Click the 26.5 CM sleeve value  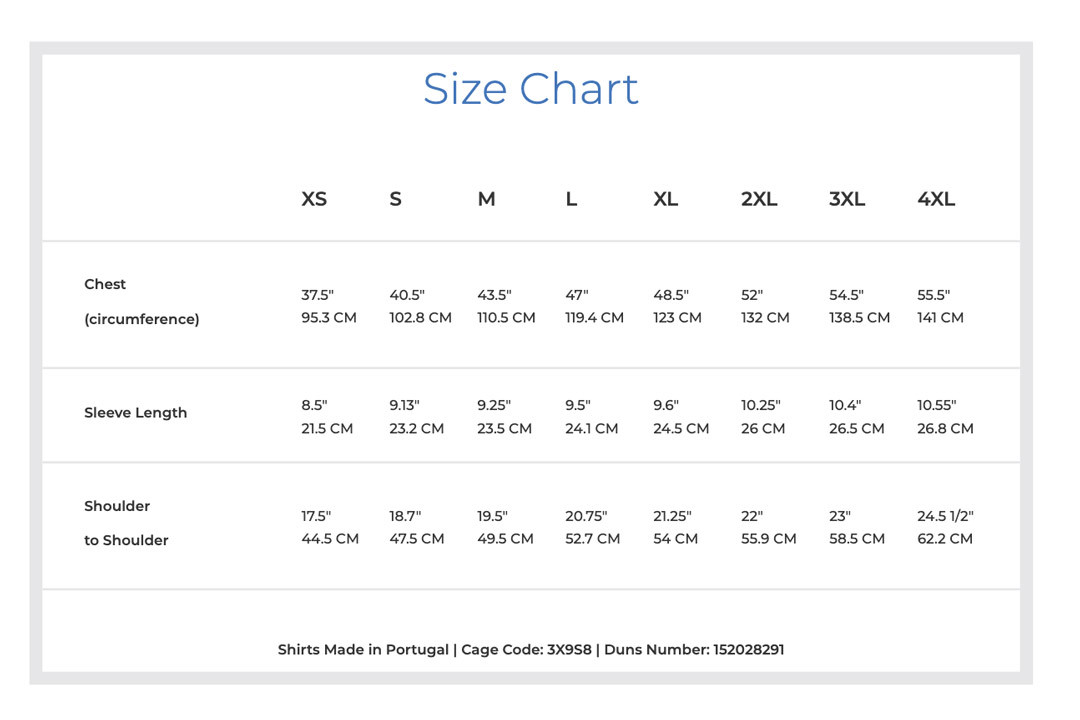tap(856, 429)
